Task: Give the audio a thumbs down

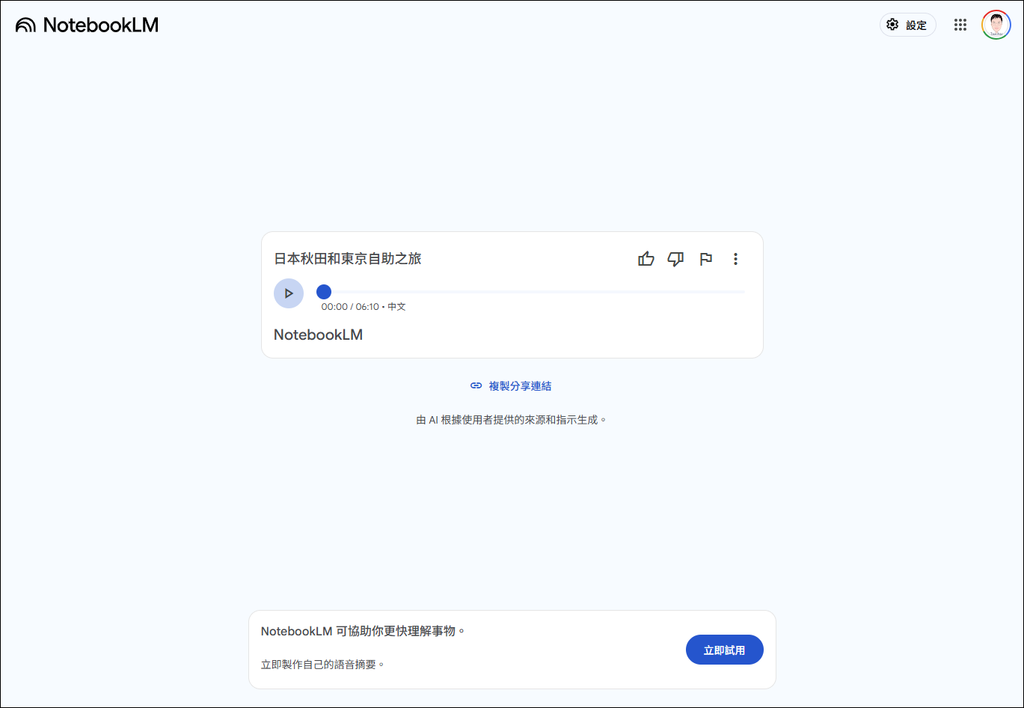Action: tap(675, 259)
